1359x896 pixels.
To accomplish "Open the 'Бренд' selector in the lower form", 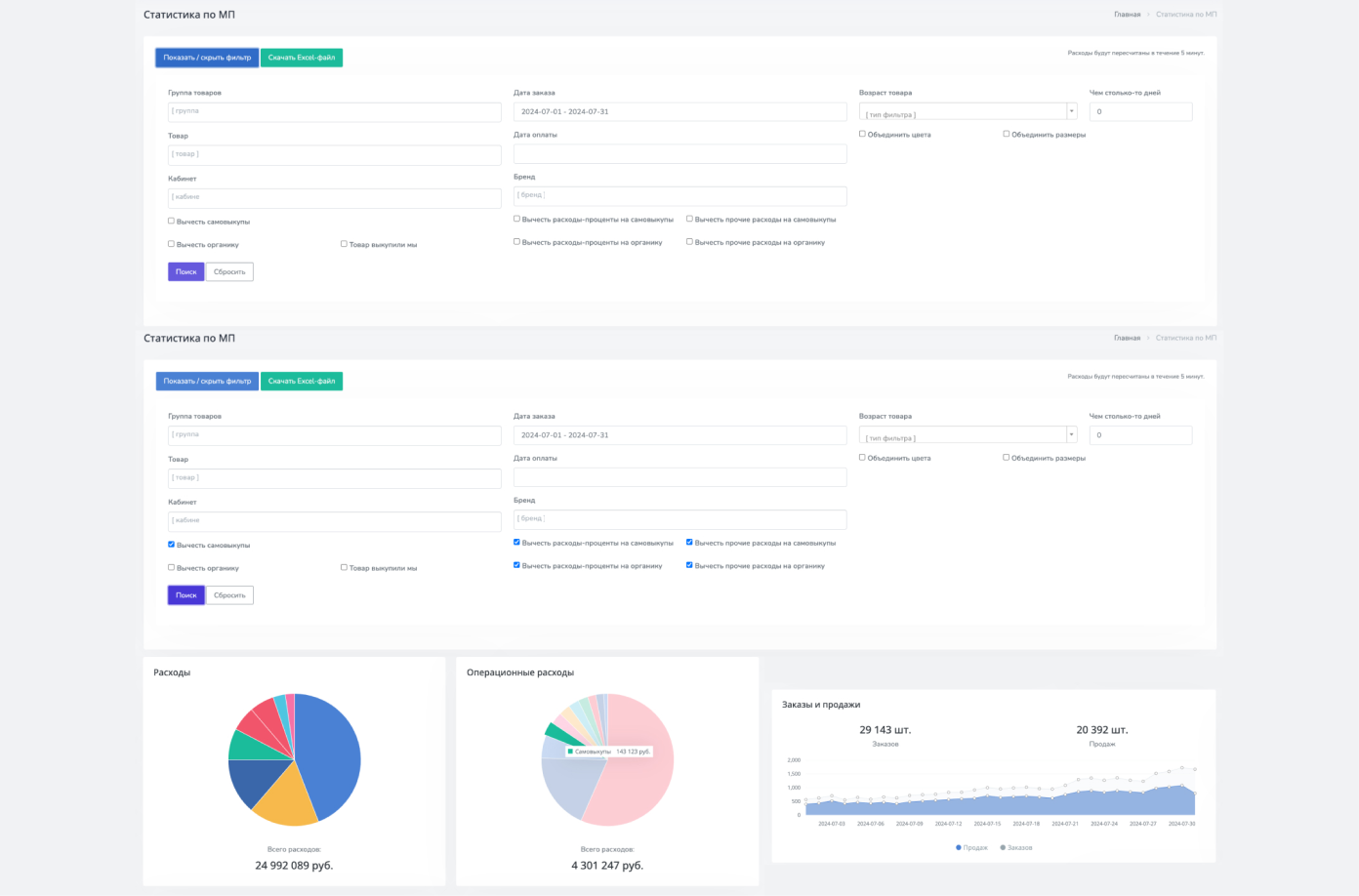I will (679, 519).
